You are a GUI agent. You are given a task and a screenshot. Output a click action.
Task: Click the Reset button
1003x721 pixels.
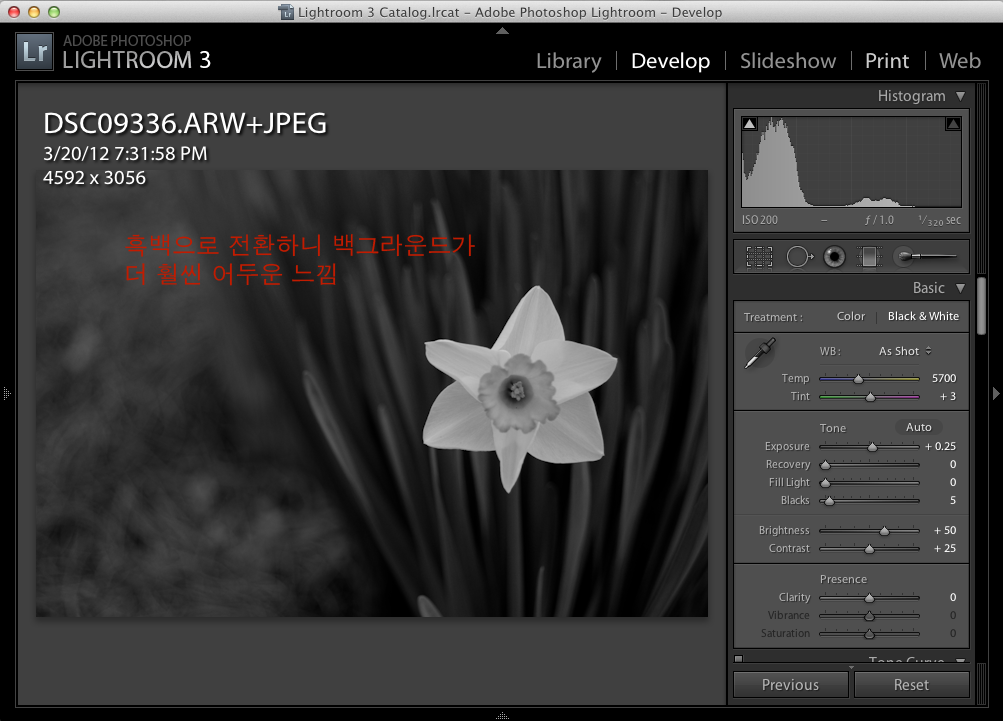(x=911, y=685)
